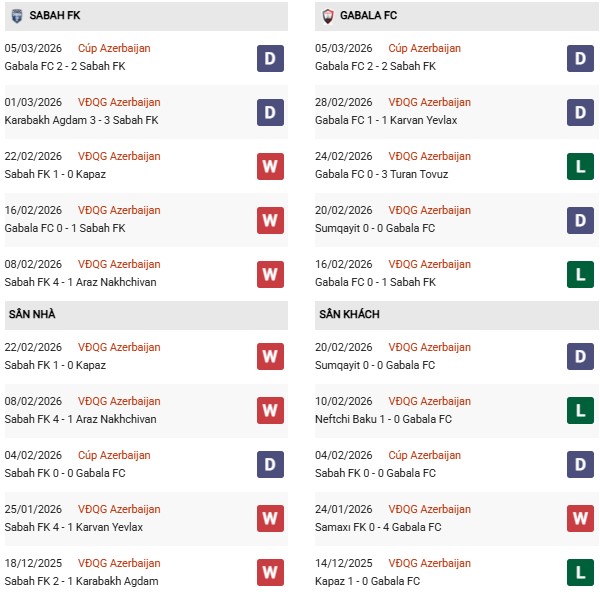This screenshot has width=600, height=595.
Task: Open the VĐQG Azerbaijan link dated 24/01/2026
Action: click(x=430, y=509)
